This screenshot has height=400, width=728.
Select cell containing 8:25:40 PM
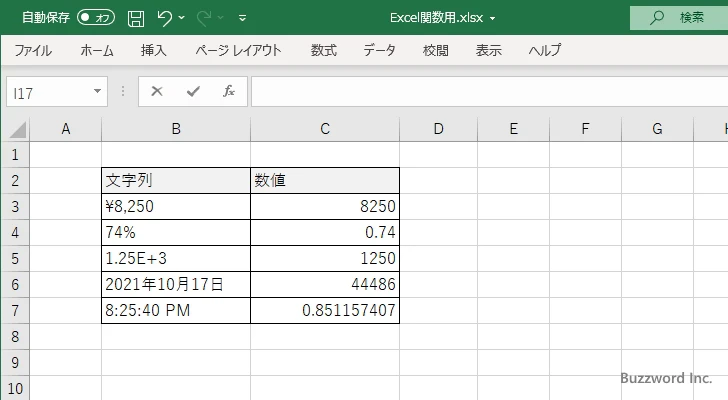pyautogui.click(x=176, y=310)
